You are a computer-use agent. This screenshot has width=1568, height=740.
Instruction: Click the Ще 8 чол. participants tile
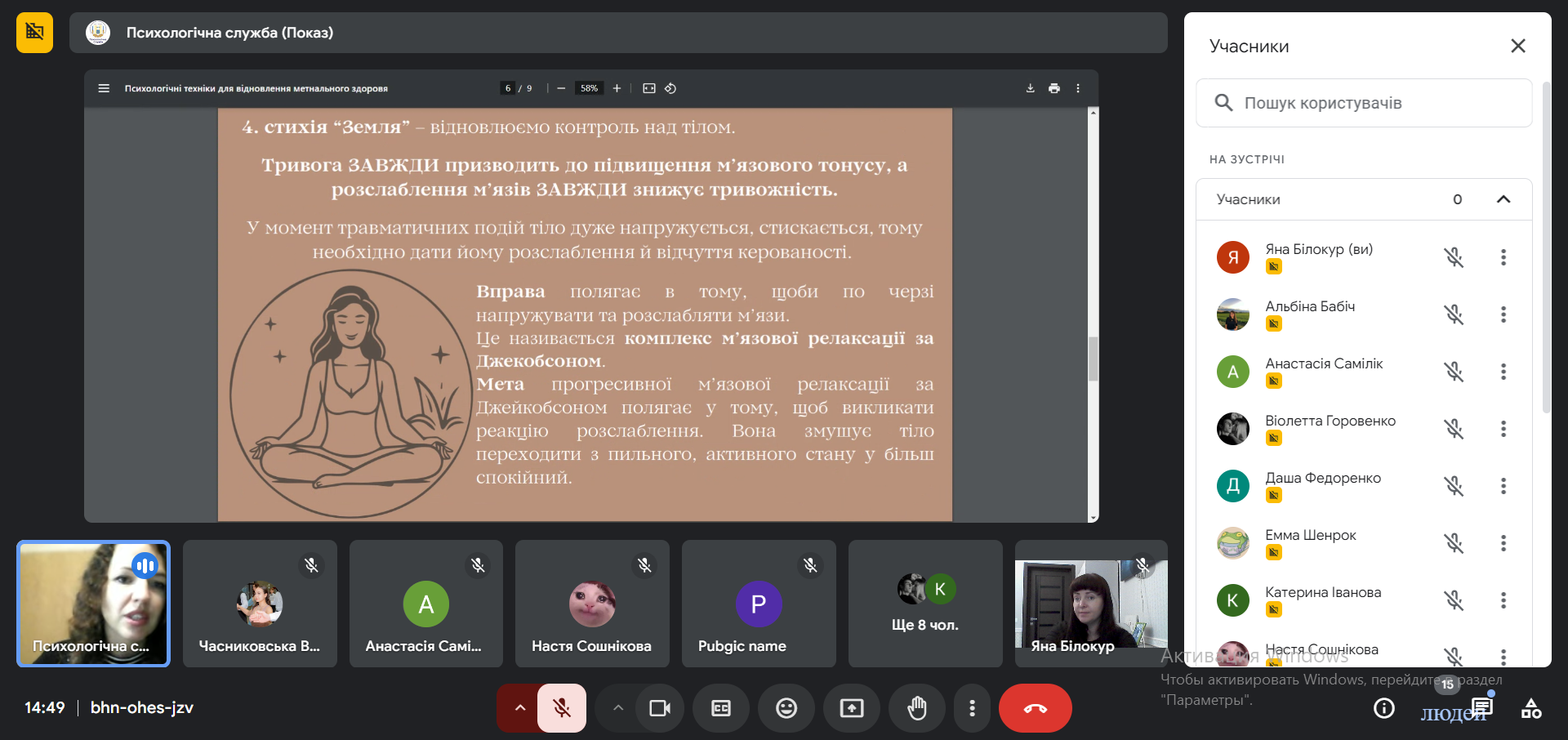point(924,604)
